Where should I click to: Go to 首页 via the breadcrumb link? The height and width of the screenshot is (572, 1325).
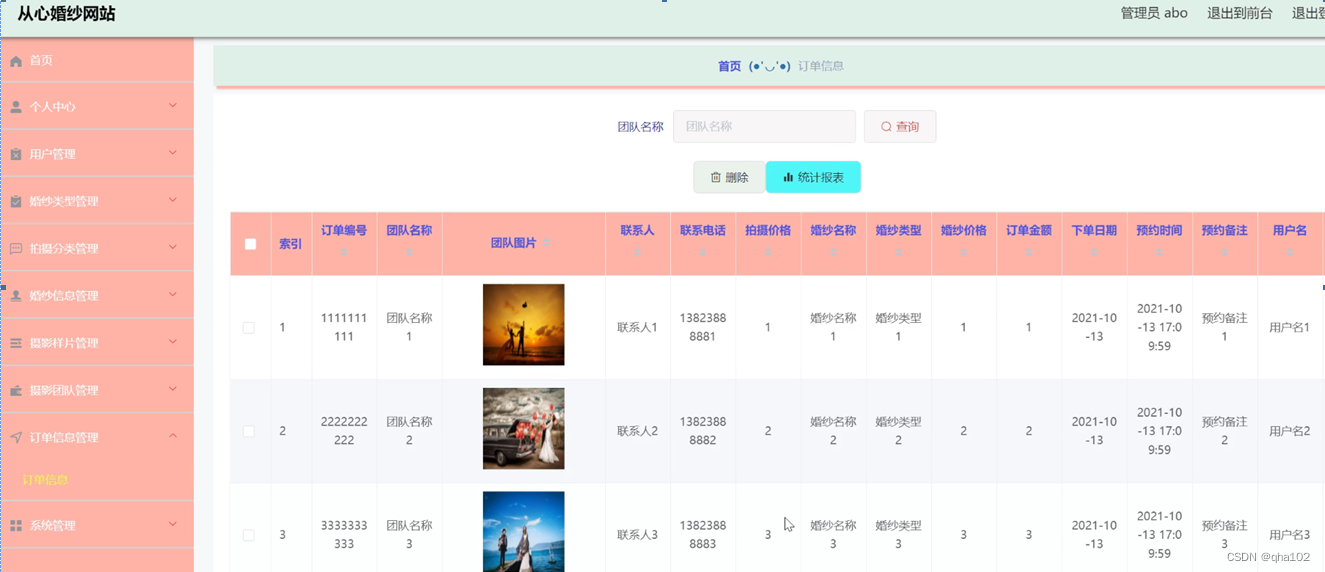click(729, 66)
